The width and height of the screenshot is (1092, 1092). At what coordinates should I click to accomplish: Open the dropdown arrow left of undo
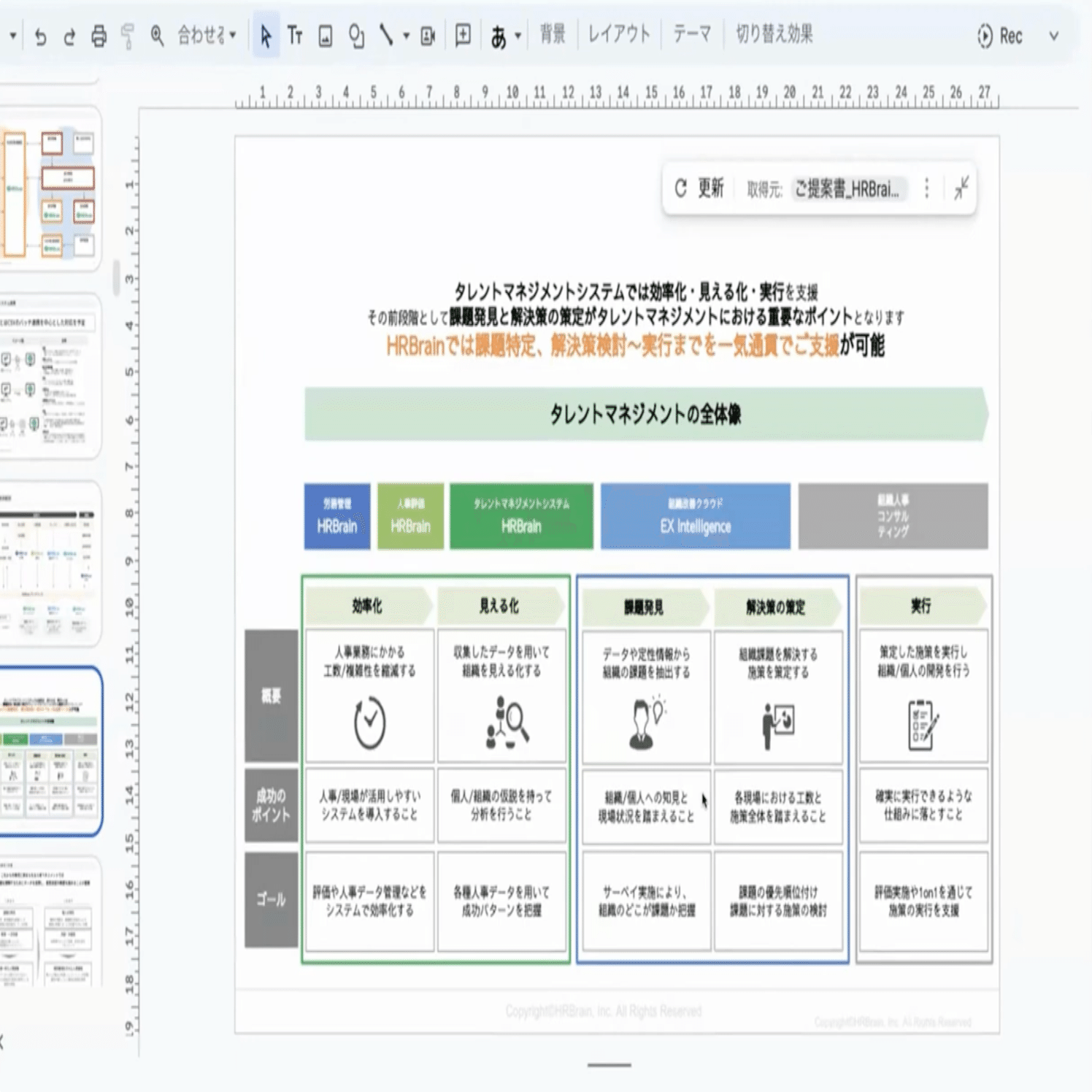point(12,35)
